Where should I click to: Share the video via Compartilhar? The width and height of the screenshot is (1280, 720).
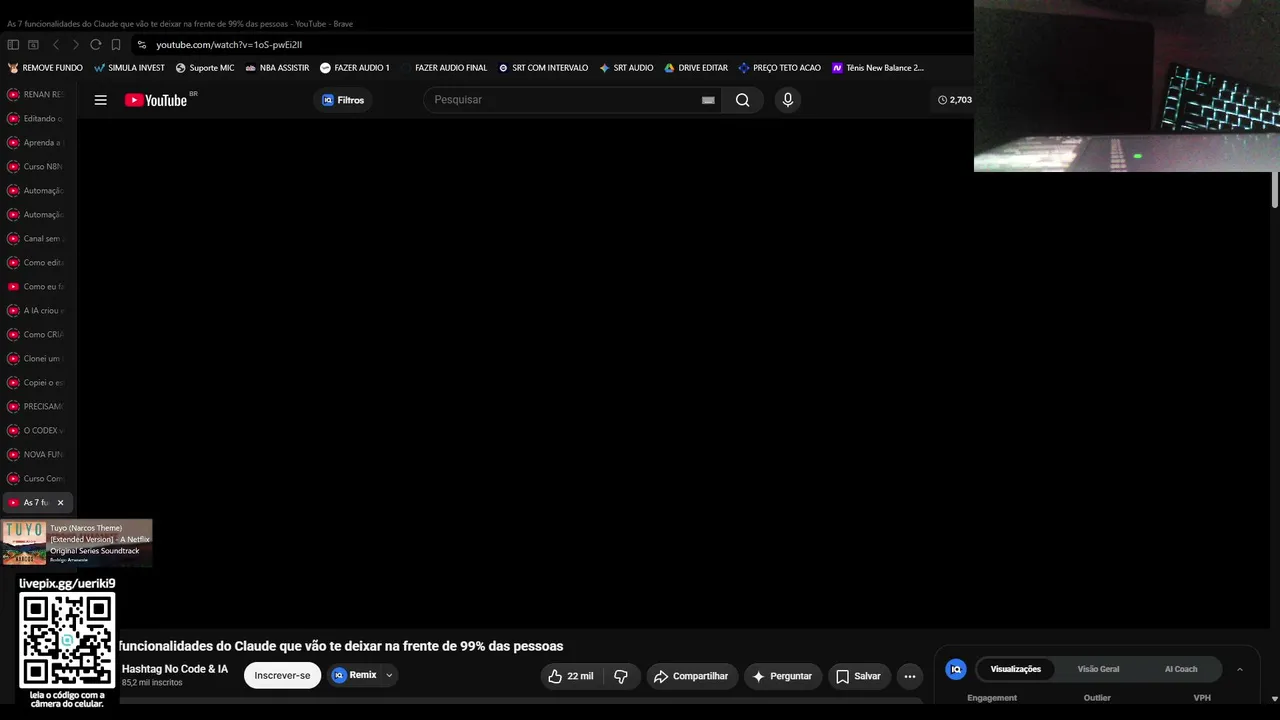pos(691,676)
